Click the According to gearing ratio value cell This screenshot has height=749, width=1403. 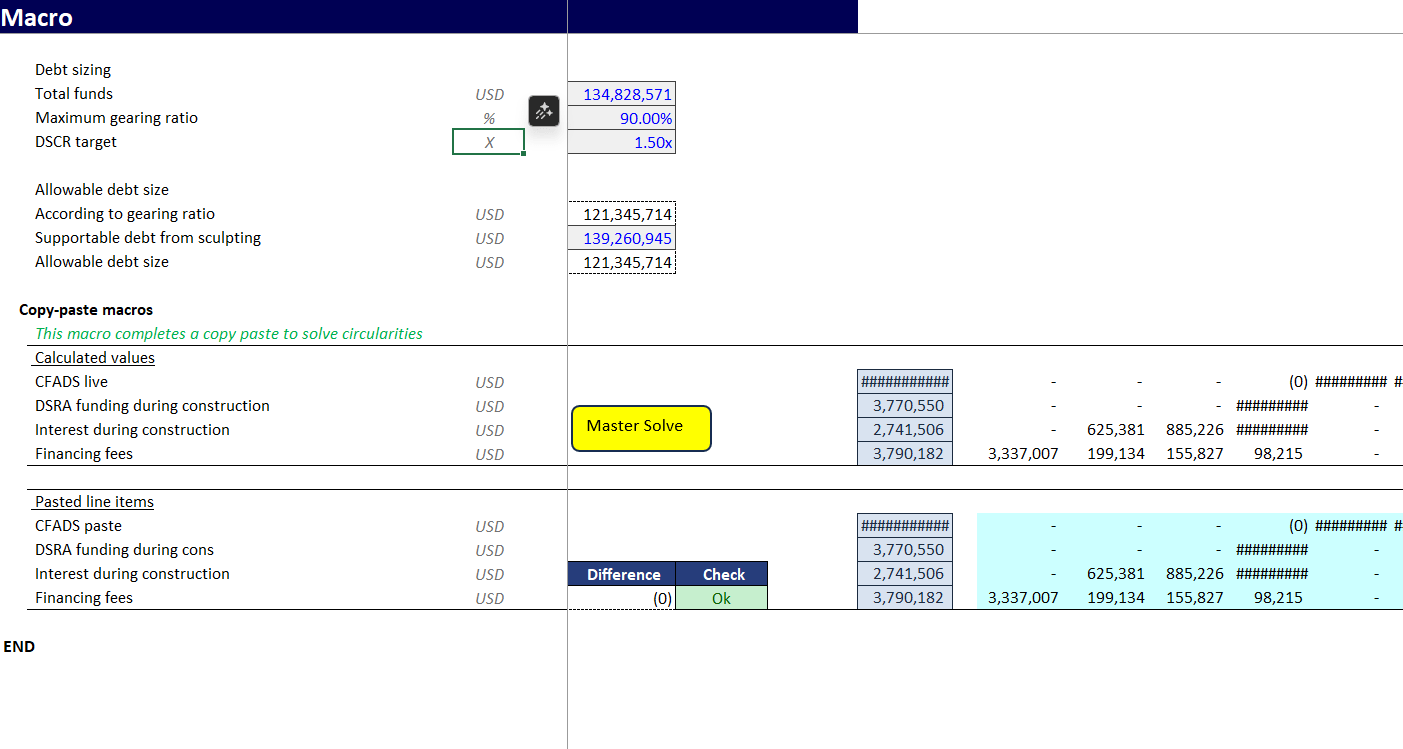(x=621, y=214)
